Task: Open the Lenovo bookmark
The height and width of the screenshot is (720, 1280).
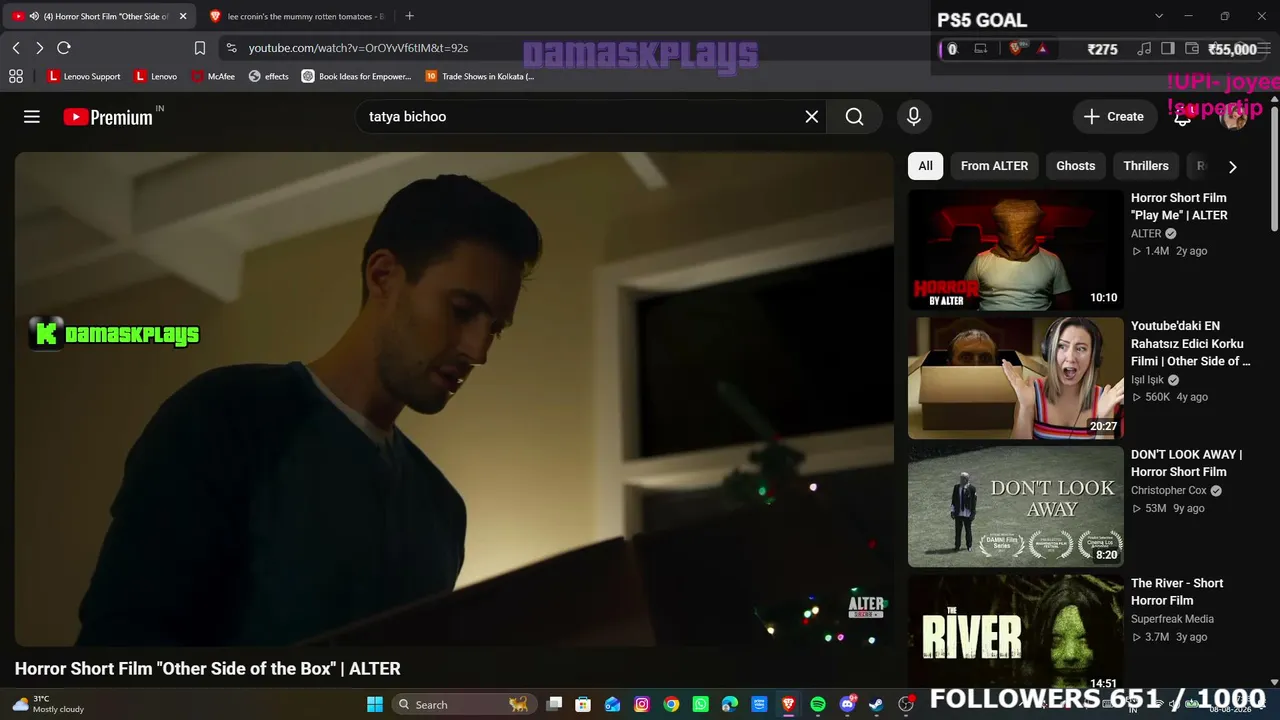Action: point(156,76)
